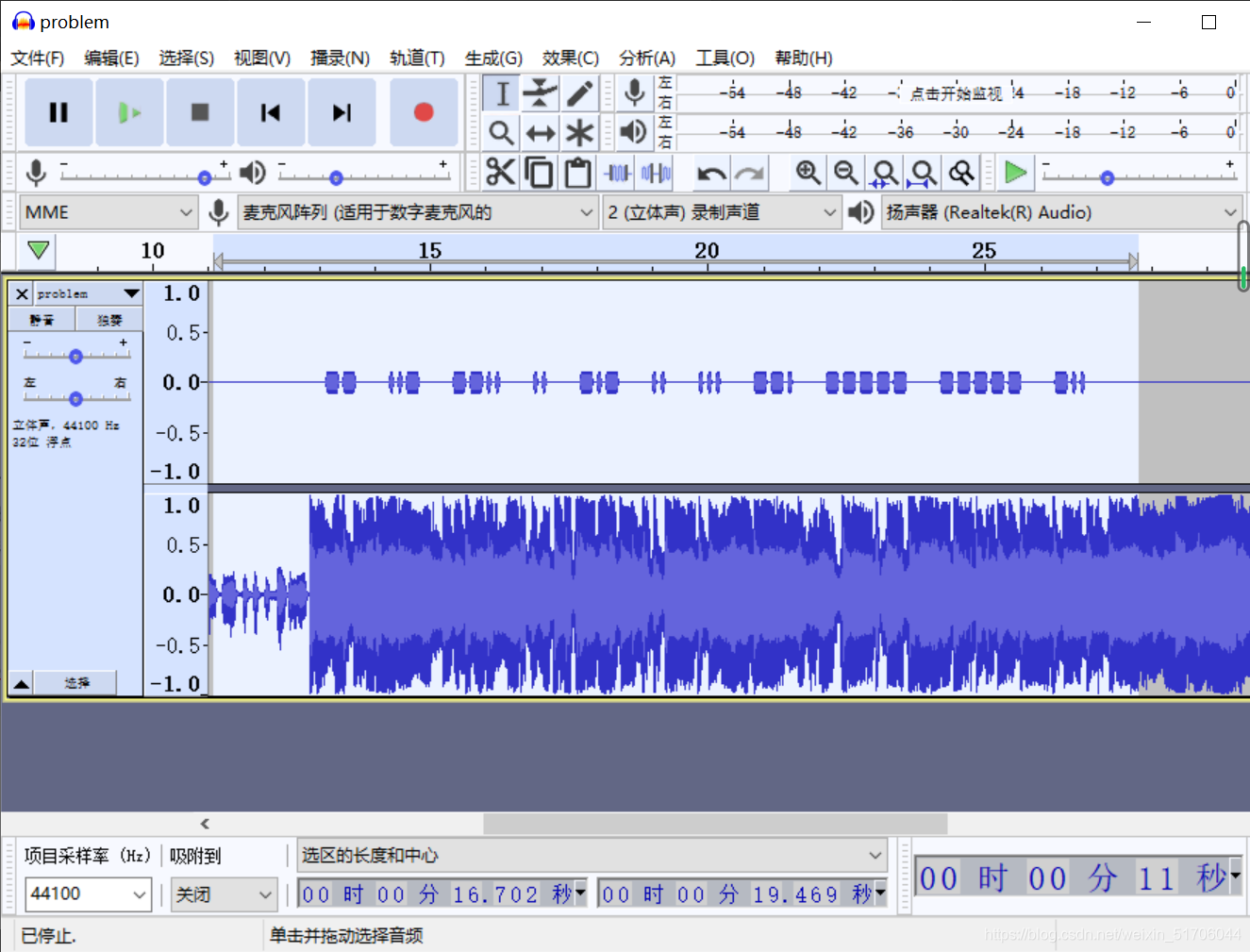Open the selection length and center dropdown
Screen dimensions: 1250x952
[x=592, y=855]
